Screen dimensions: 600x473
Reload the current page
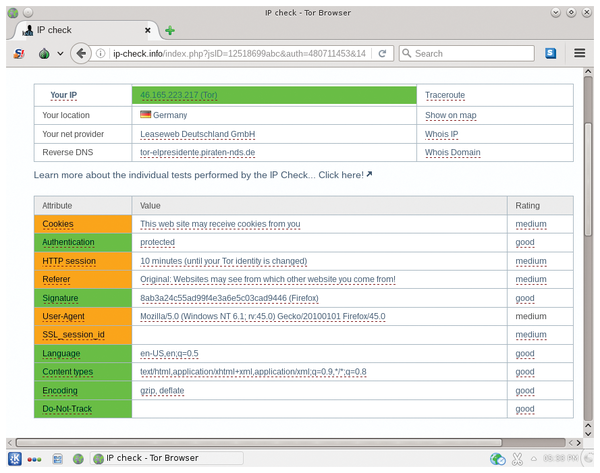[382, 54]
